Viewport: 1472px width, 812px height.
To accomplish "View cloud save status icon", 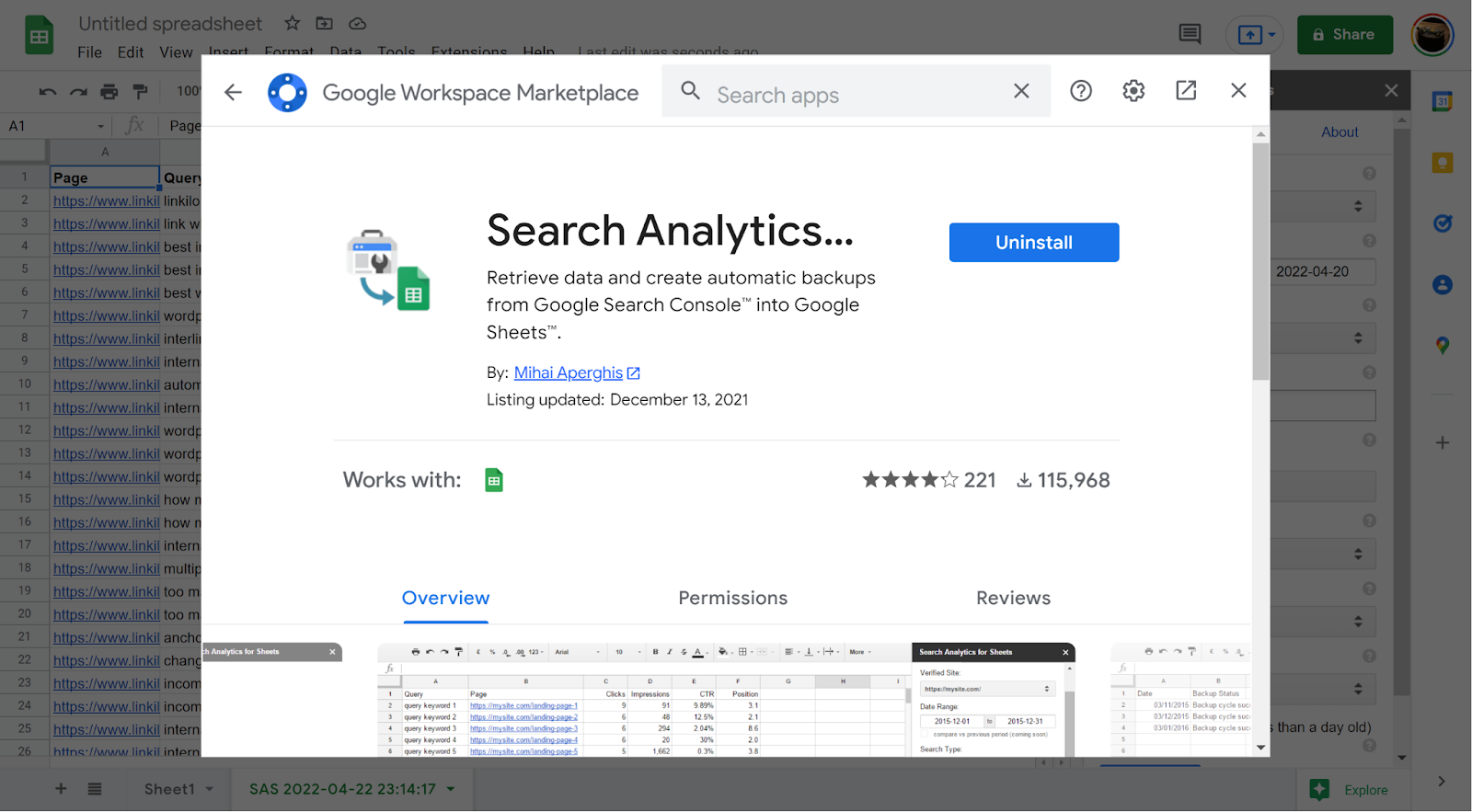I will click(x=358, y=23).
